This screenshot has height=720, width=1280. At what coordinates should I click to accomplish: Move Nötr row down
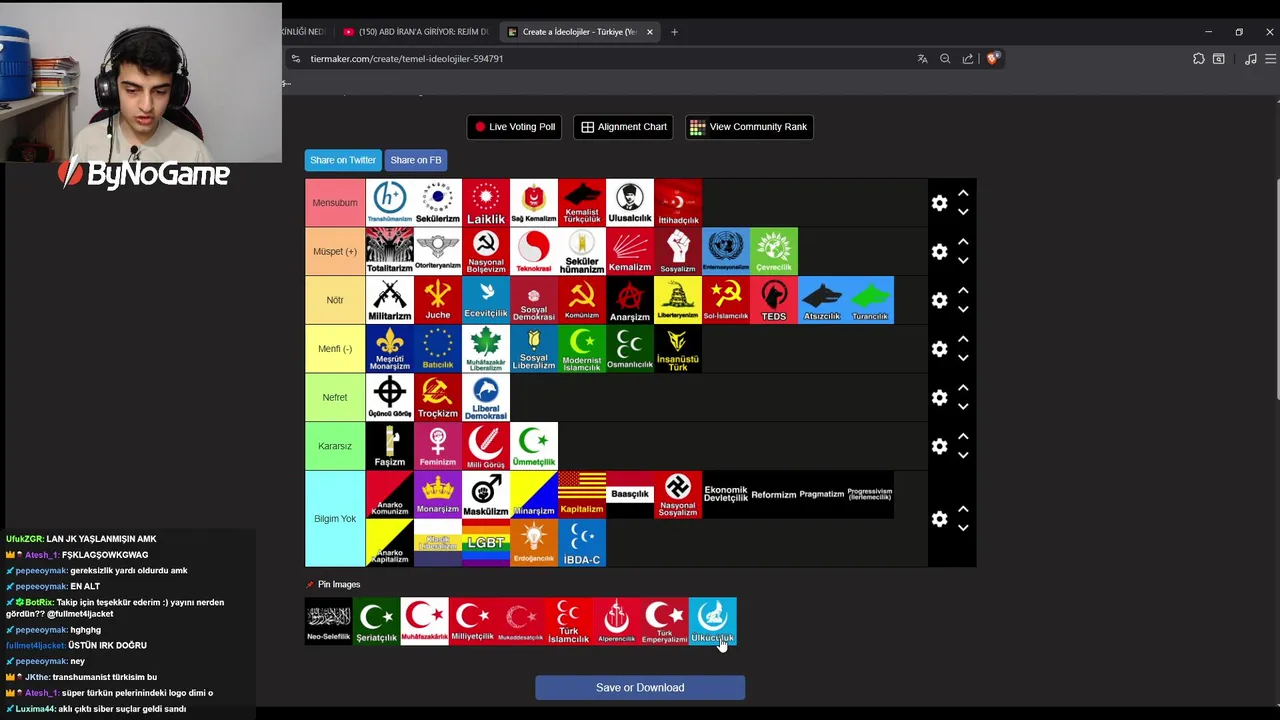963,310
